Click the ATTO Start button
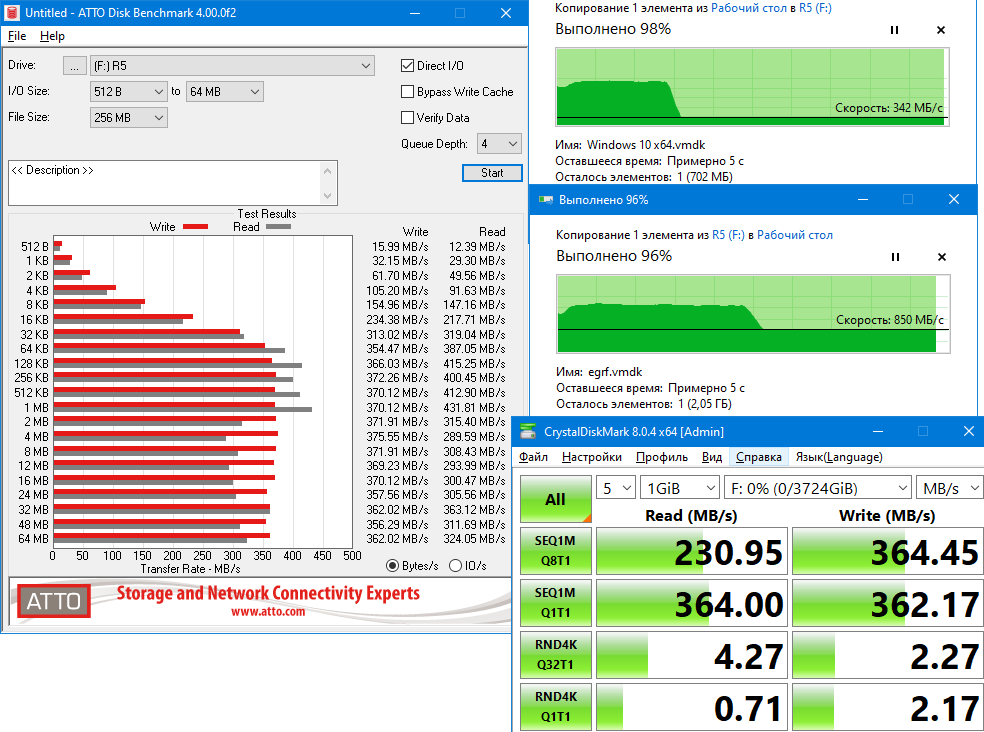Screen dimensions: 984x732 [492, 173]
